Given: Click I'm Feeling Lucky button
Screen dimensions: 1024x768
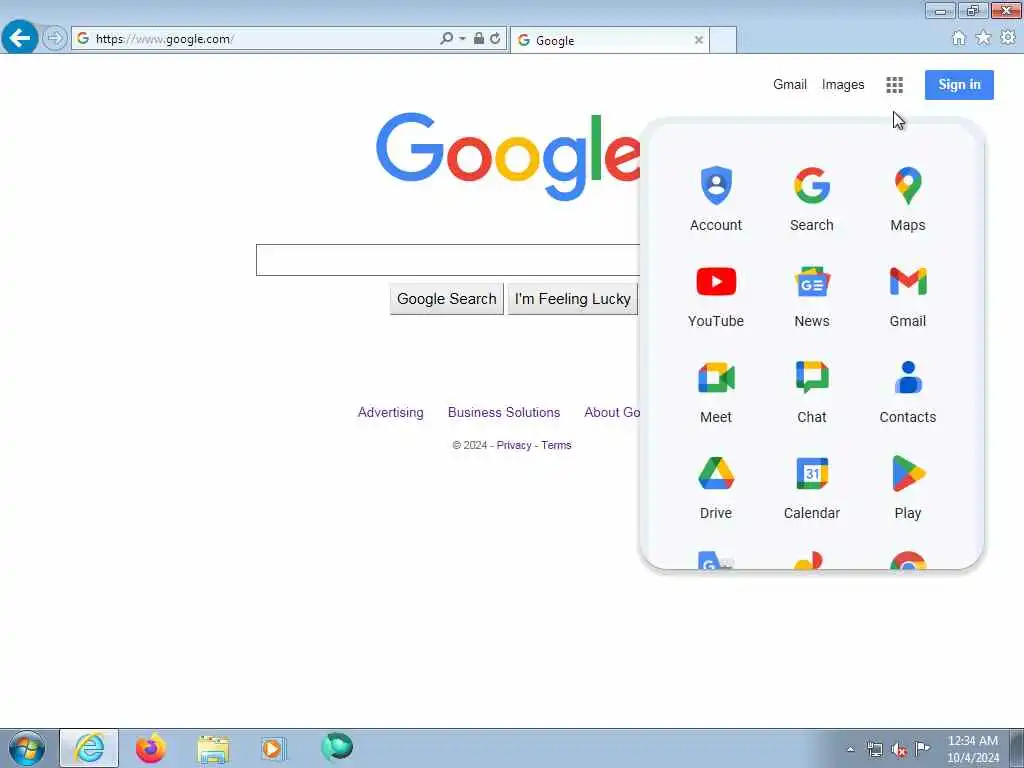Looking at the screenshot, I should (573, 299).
